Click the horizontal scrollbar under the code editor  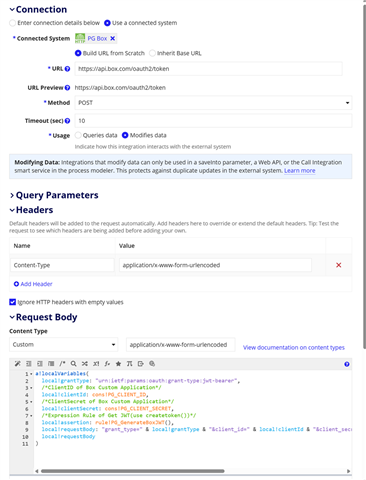(x=132, y=471)
